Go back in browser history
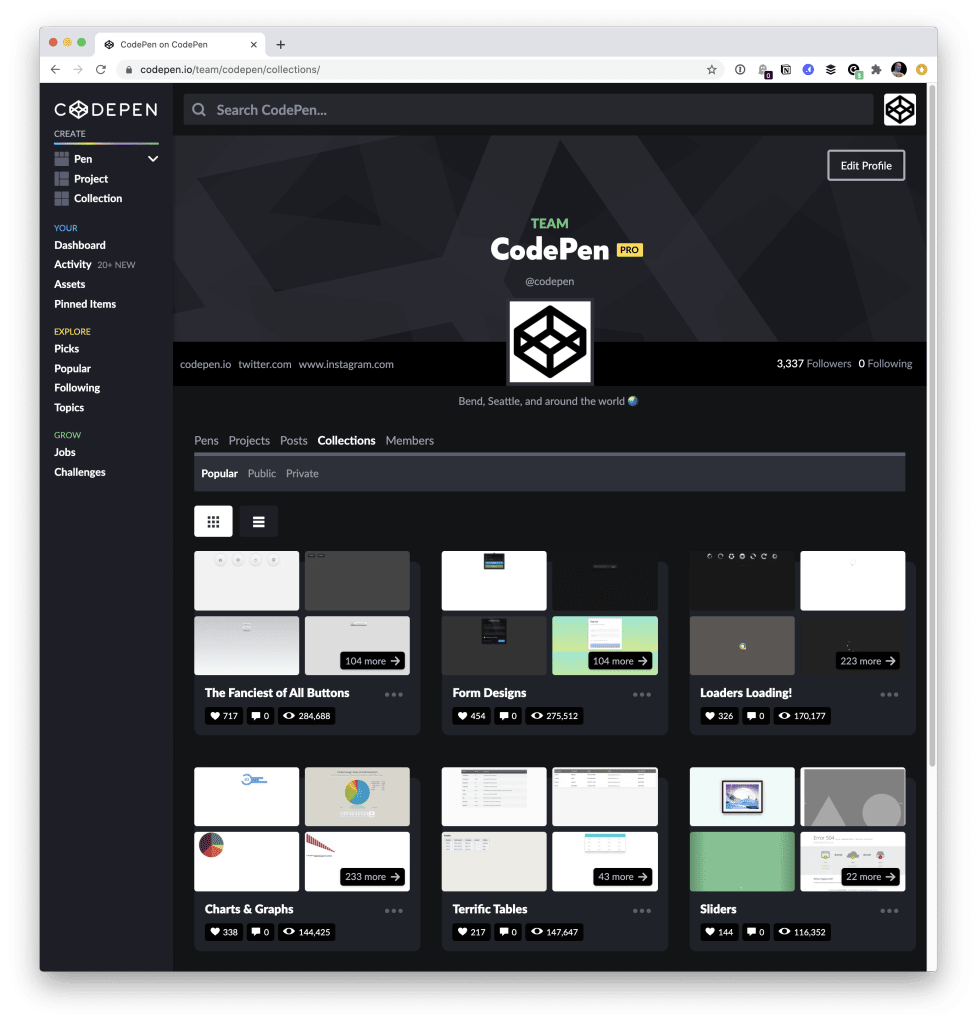977x1024 pixels. pos(55,69)
